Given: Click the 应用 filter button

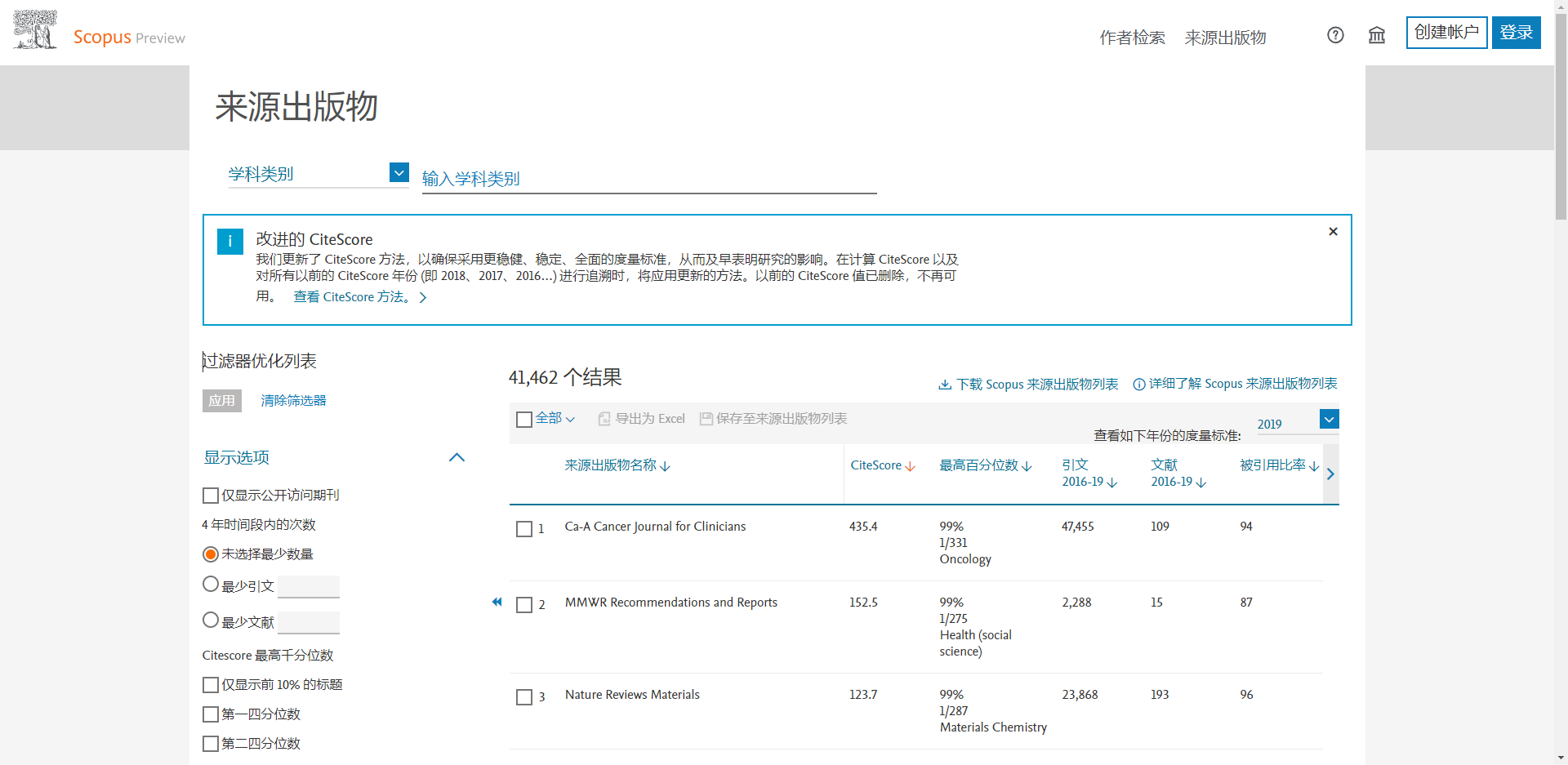Looking at the screenshot, I should tap(222, 401).
